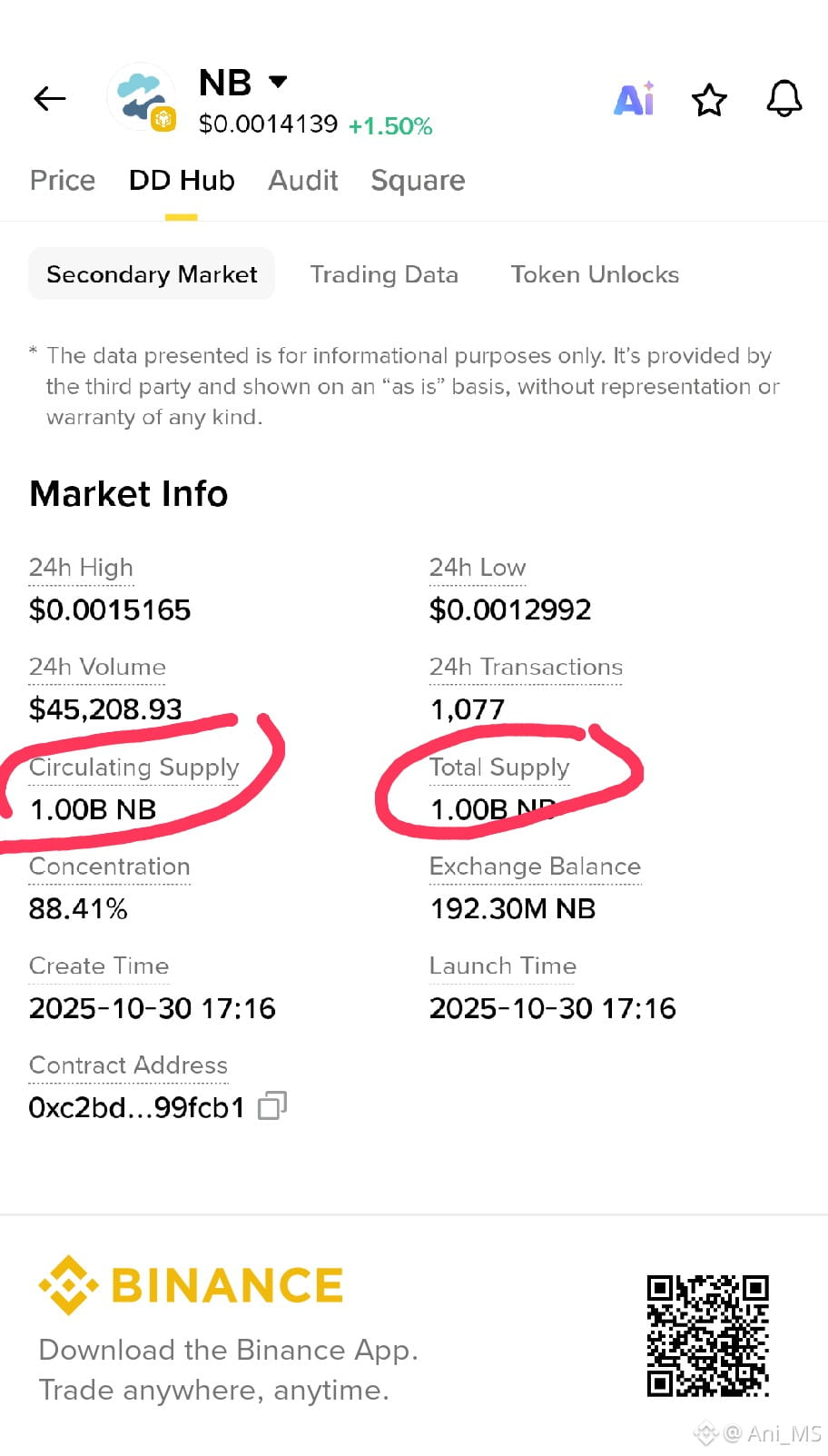828x1456 pixels.
Task: Expand the NB token dropdown arrow
Action: coord(278,82)
